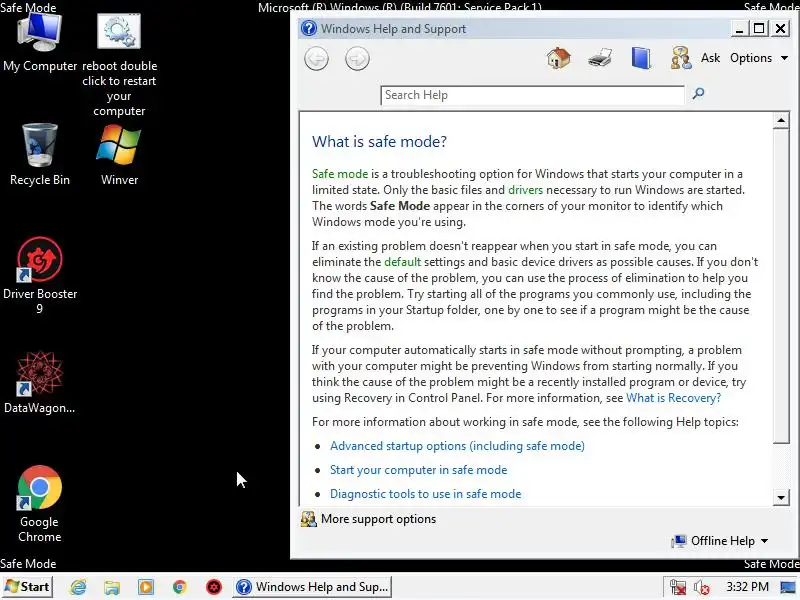800x600 pixels.
Task: Expand the Offline Help dropdown
Action: [719, 541]
